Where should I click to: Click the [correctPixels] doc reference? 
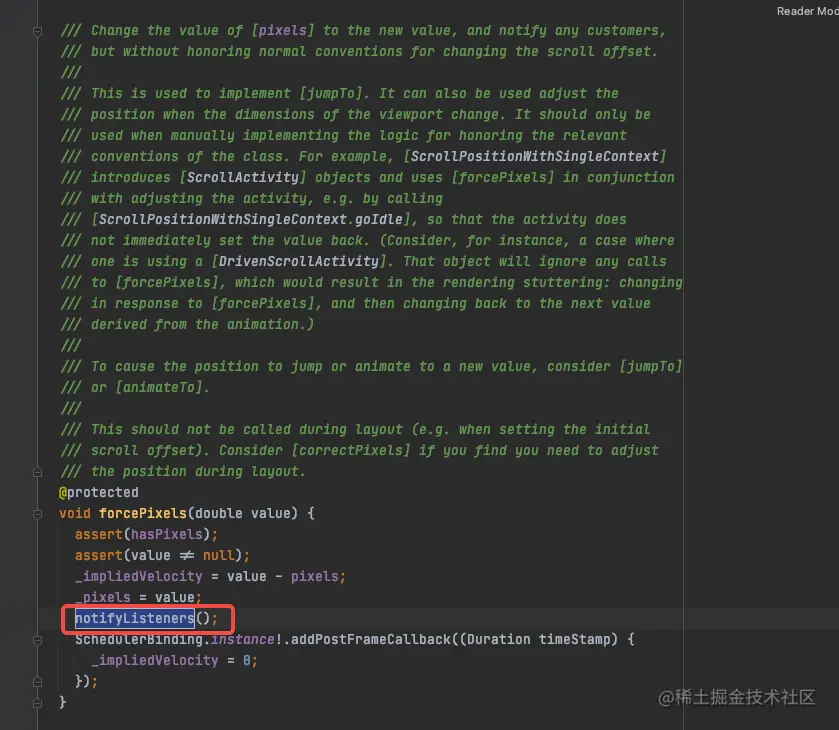[351, 451]
